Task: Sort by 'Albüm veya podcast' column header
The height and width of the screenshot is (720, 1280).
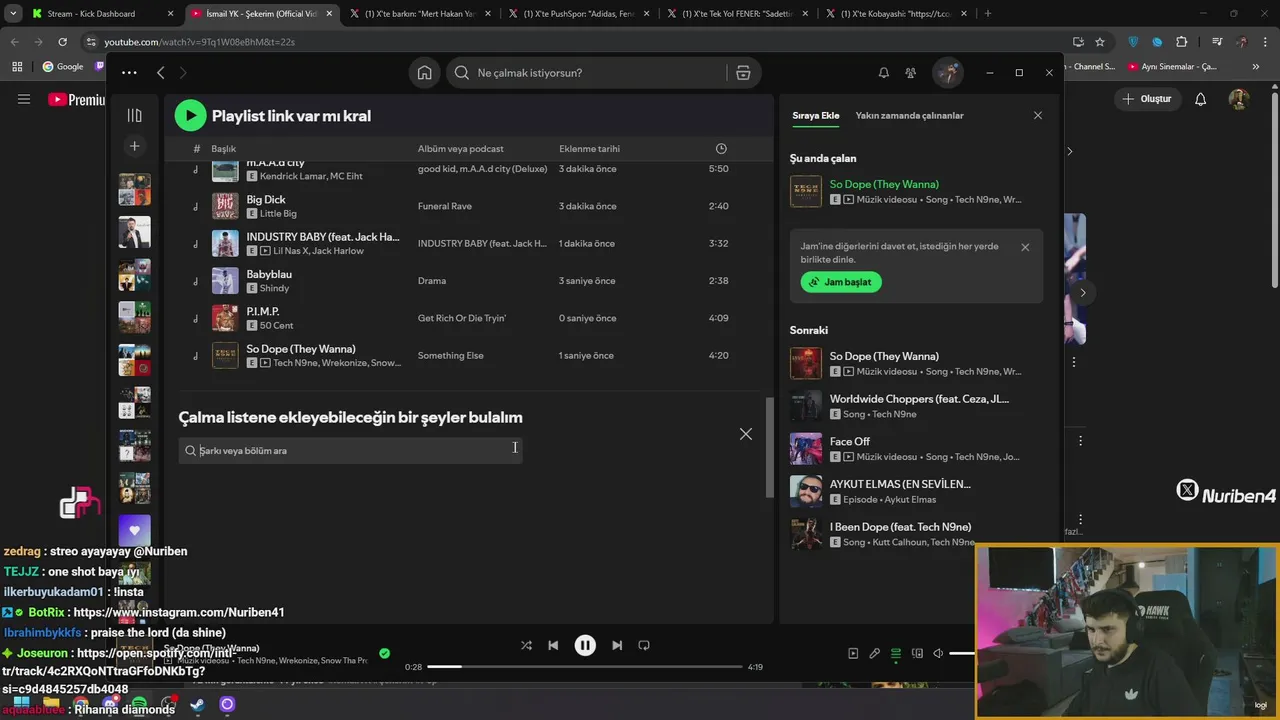Action: (x=461, y=149)
